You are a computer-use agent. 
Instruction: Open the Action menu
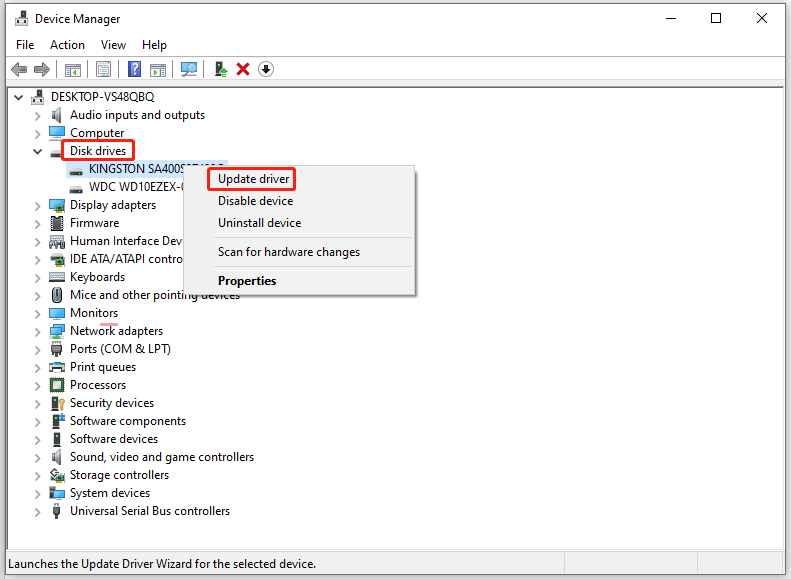[x=67, y=45]
